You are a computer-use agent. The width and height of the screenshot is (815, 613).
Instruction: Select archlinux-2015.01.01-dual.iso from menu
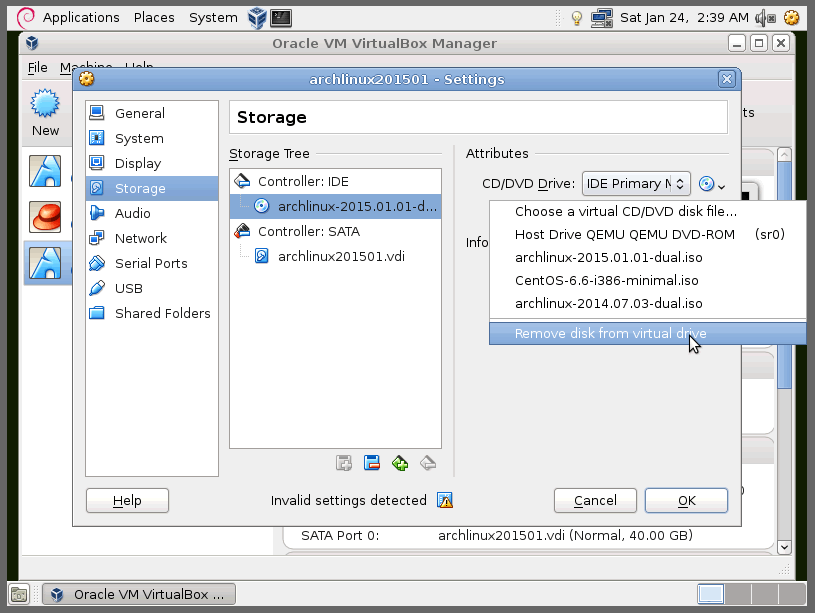coord(648,257)
